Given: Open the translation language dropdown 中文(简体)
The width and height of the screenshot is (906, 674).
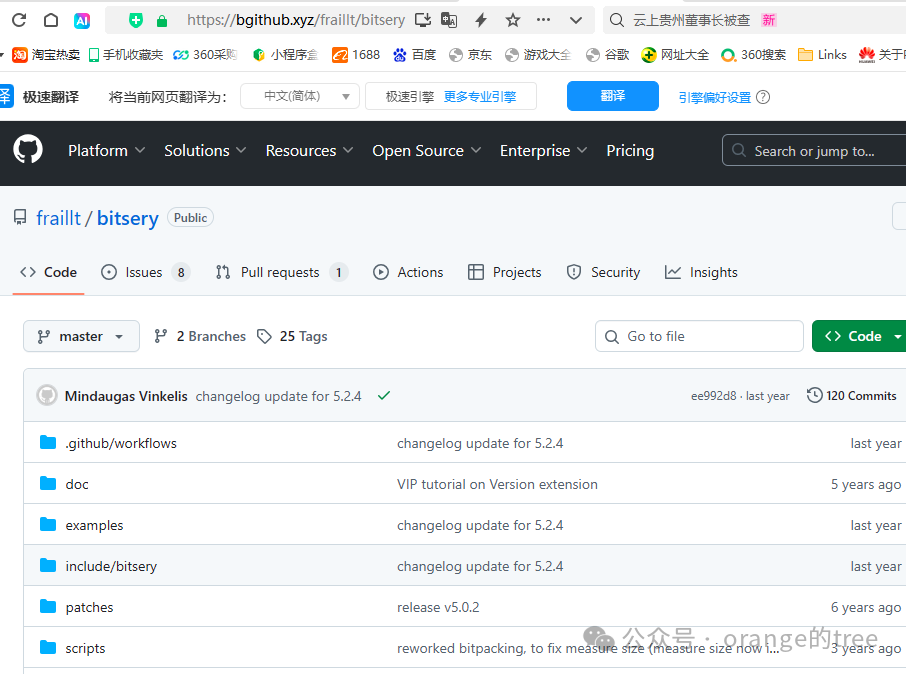Looking at the screenshot, I should click(300, 96).
